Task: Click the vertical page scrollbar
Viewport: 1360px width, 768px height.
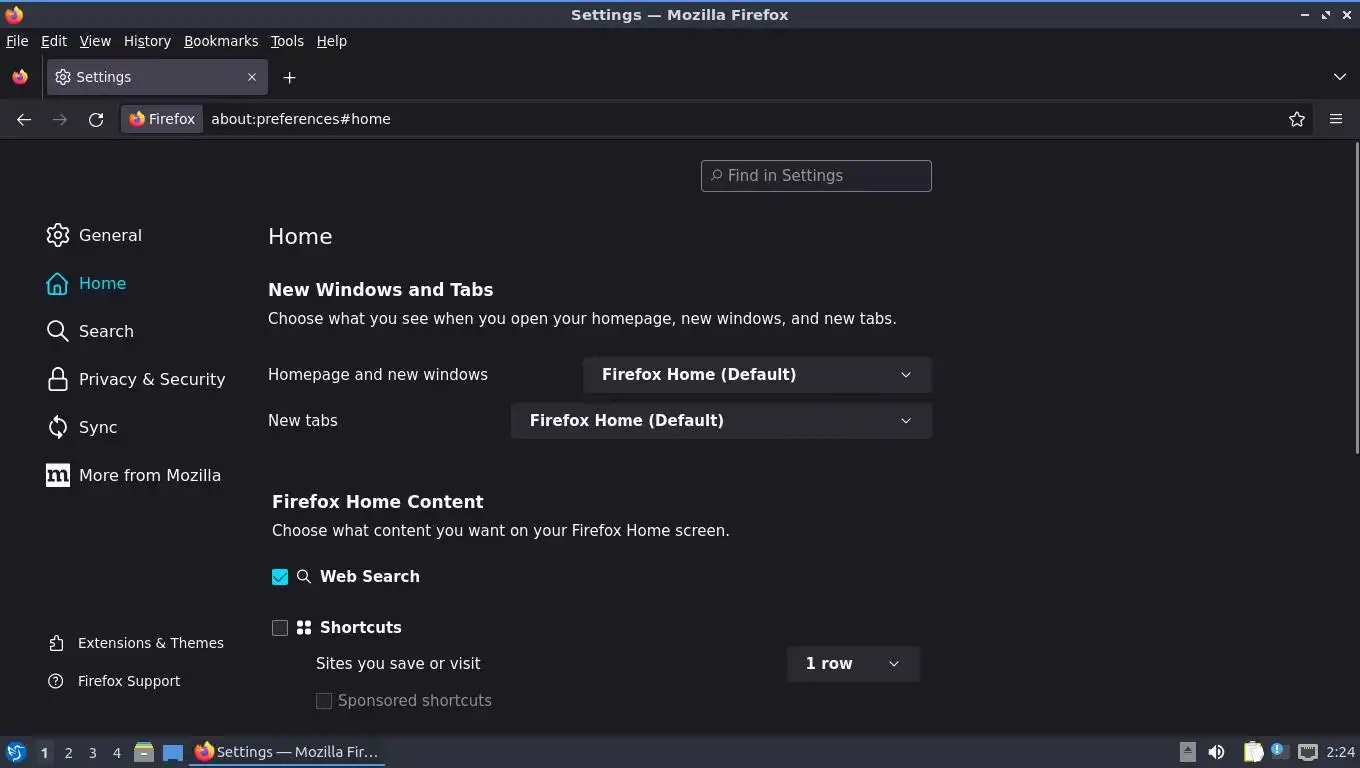Action: point(1356,297)
